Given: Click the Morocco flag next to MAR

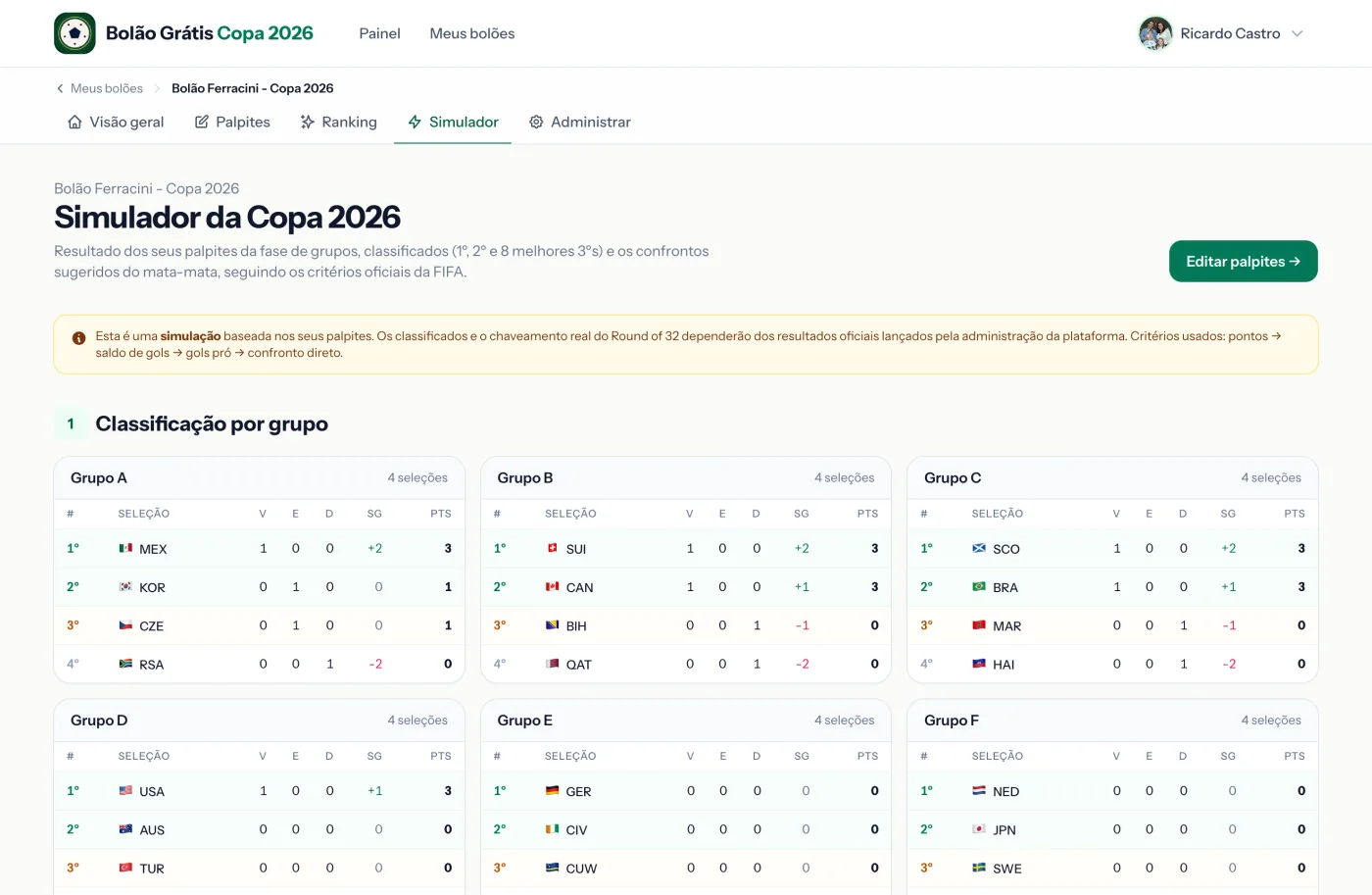Looking at the screenshot, I should (x=979, y=624).
